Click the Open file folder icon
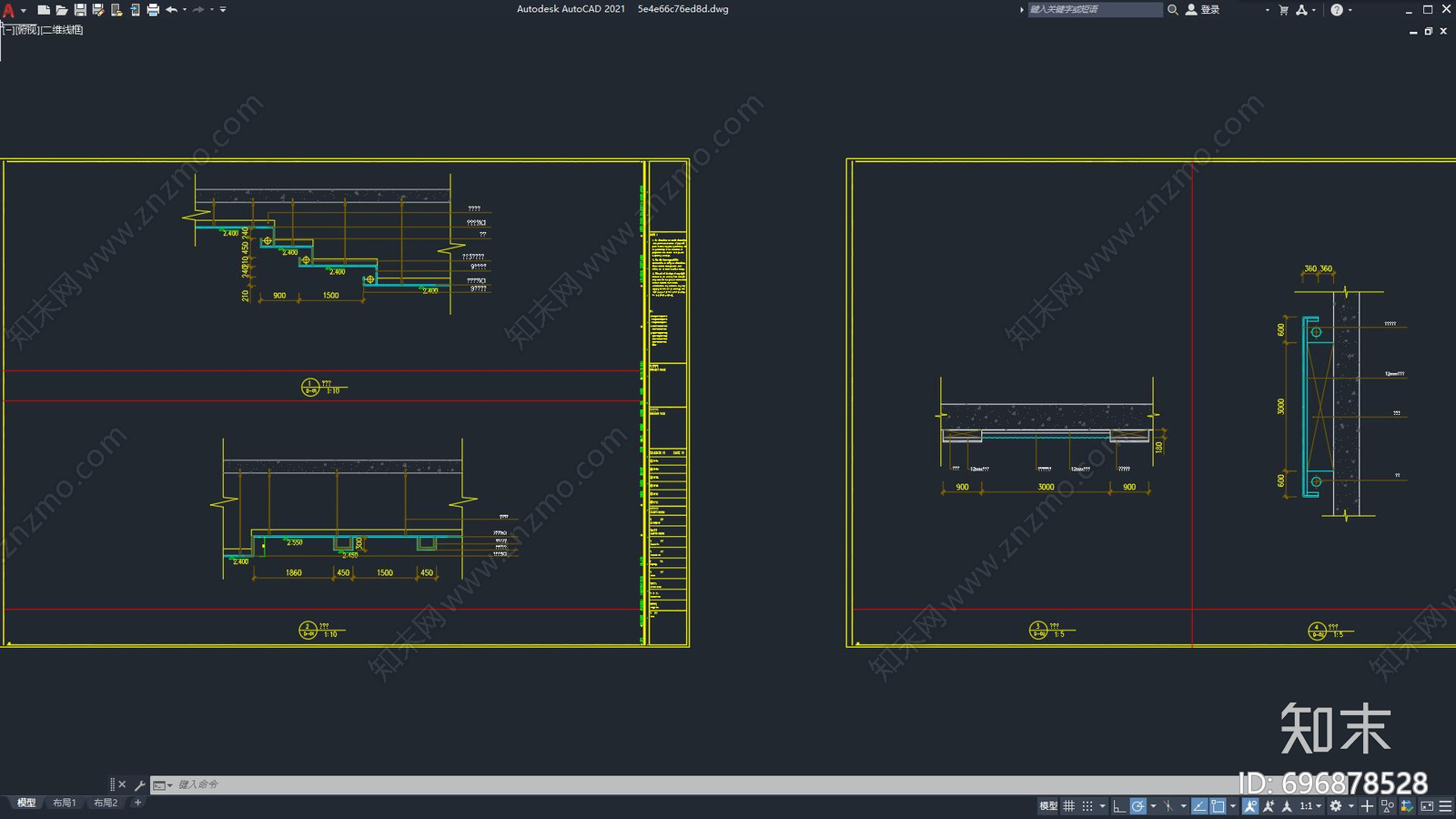1456x819 pixels. click(x=61, y=10)
